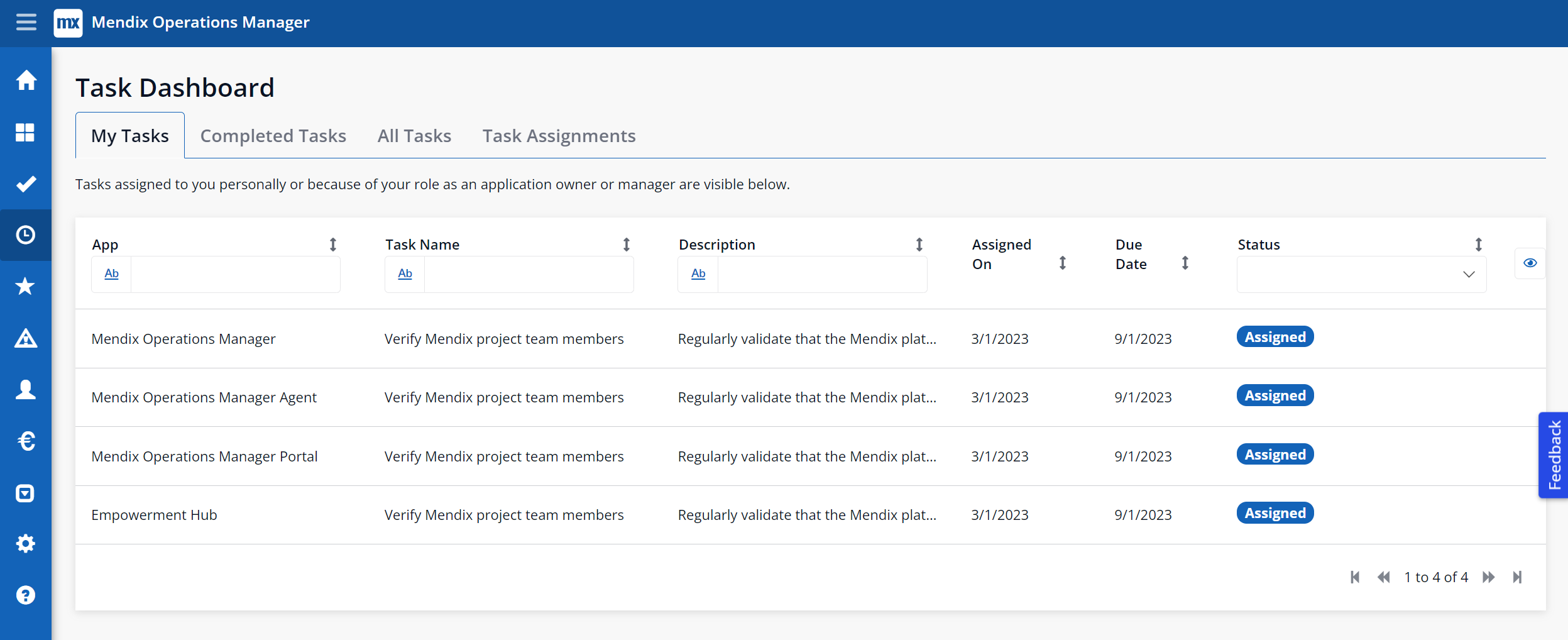This screenshot has width=1568, height=640.
Task: Select the Empowerment Hub row
Action: click(x=811, y=515)
